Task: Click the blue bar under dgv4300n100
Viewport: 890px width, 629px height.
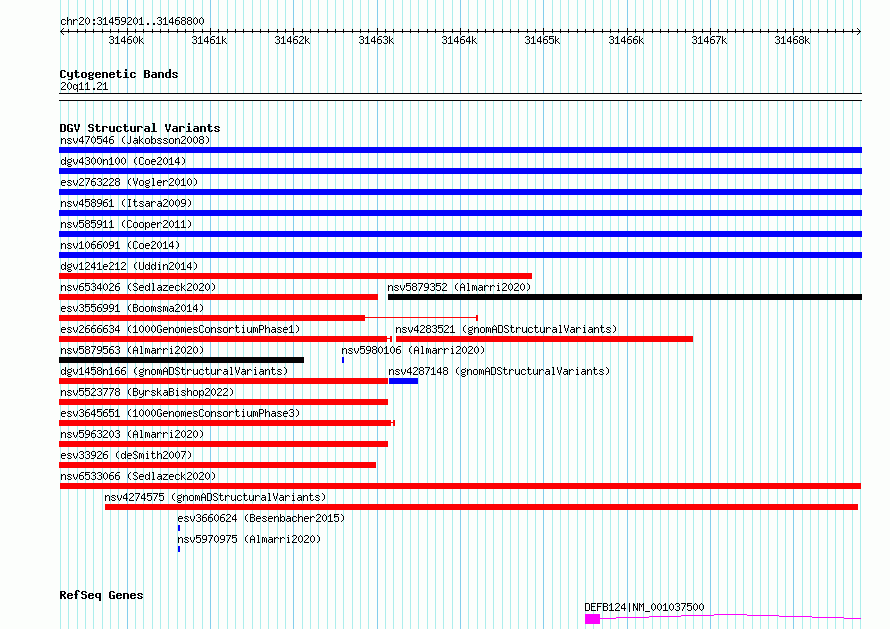Action: [460, 171]
